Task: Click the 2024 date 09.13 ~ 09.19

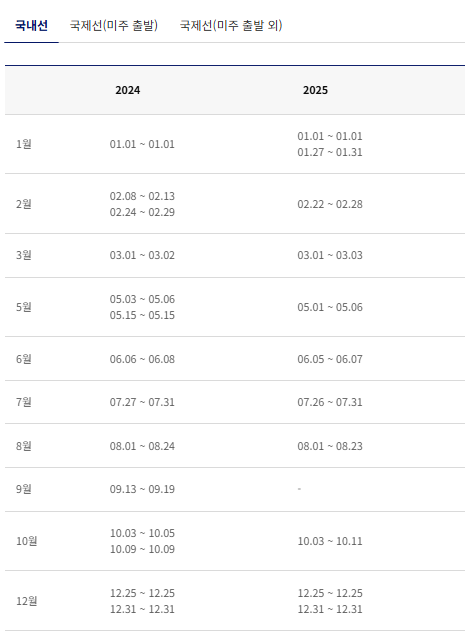Action: tap(142, 489)
